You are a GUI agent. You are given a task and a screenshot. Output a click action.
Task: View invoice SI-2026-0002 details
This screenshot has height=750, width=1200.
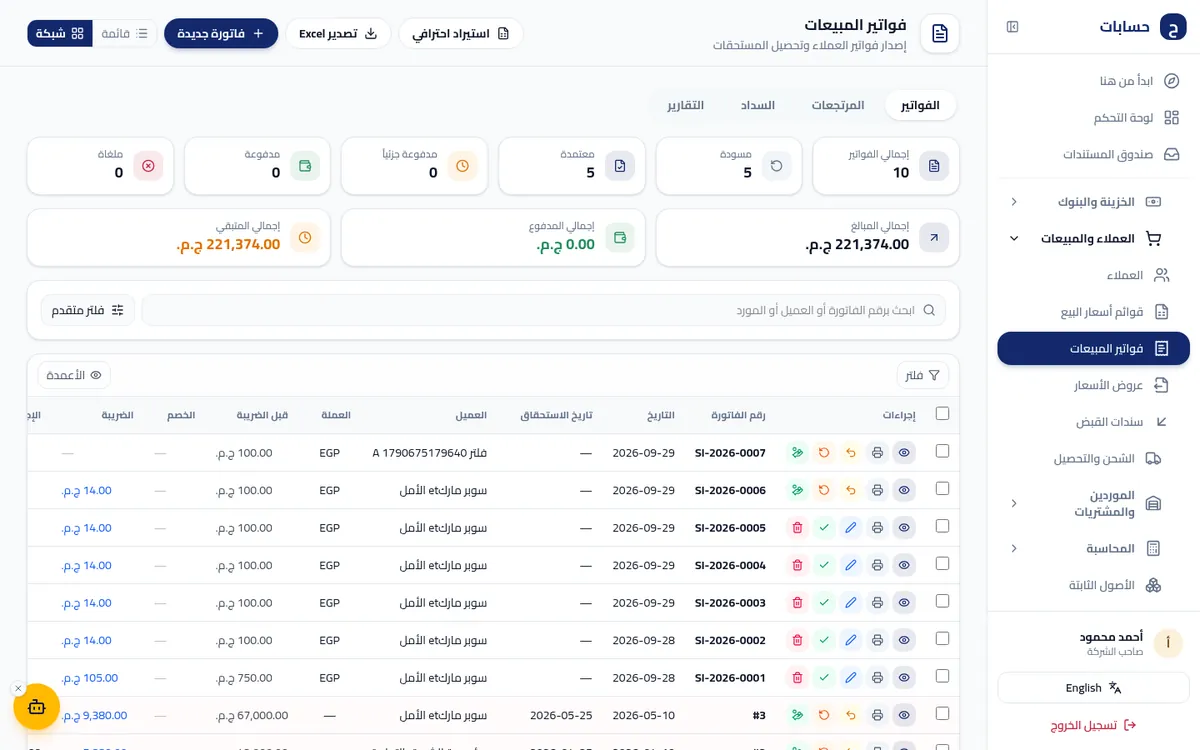(x=904, y=640)
